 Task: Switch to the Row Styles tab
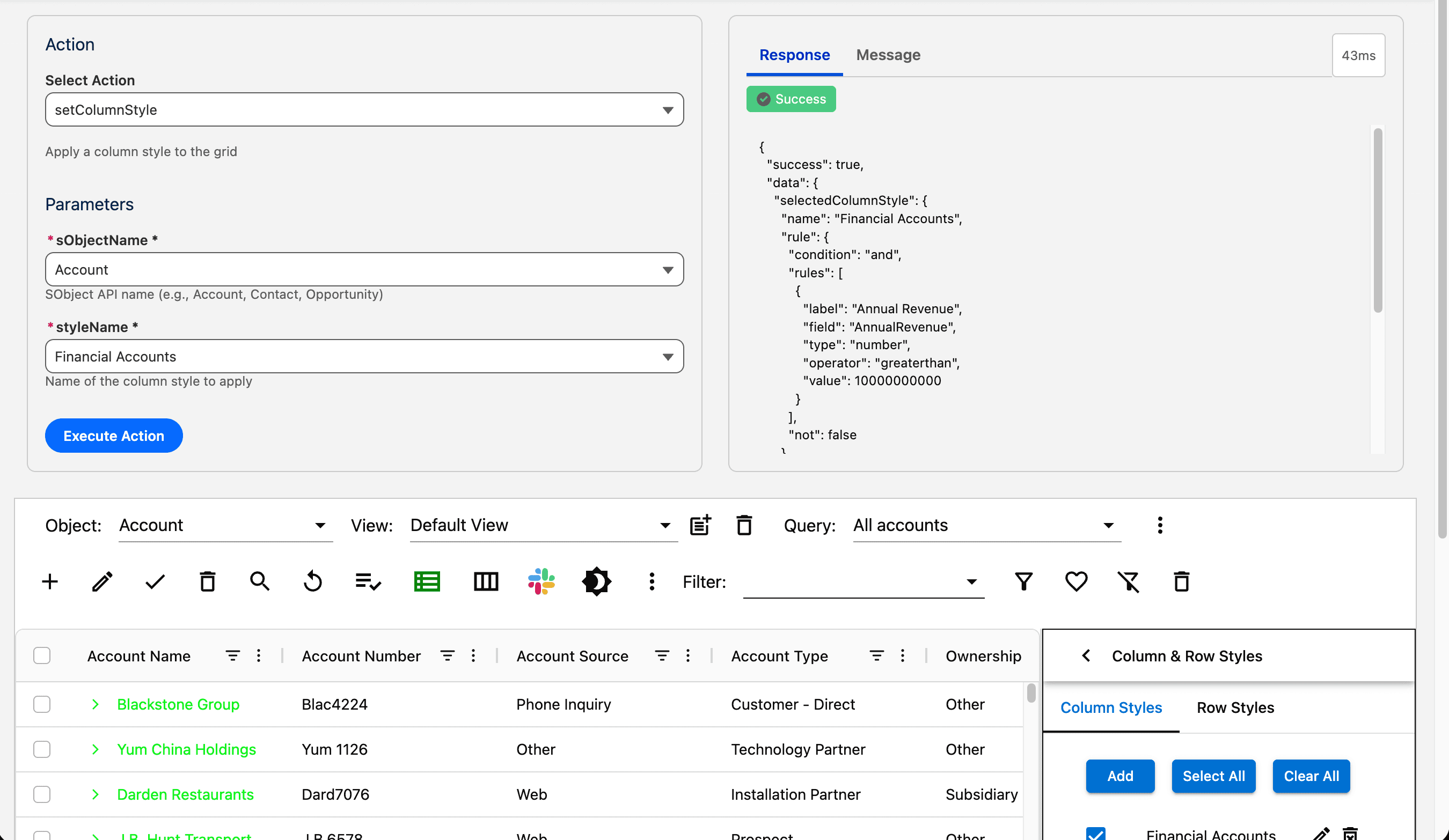coord(1235,708)
